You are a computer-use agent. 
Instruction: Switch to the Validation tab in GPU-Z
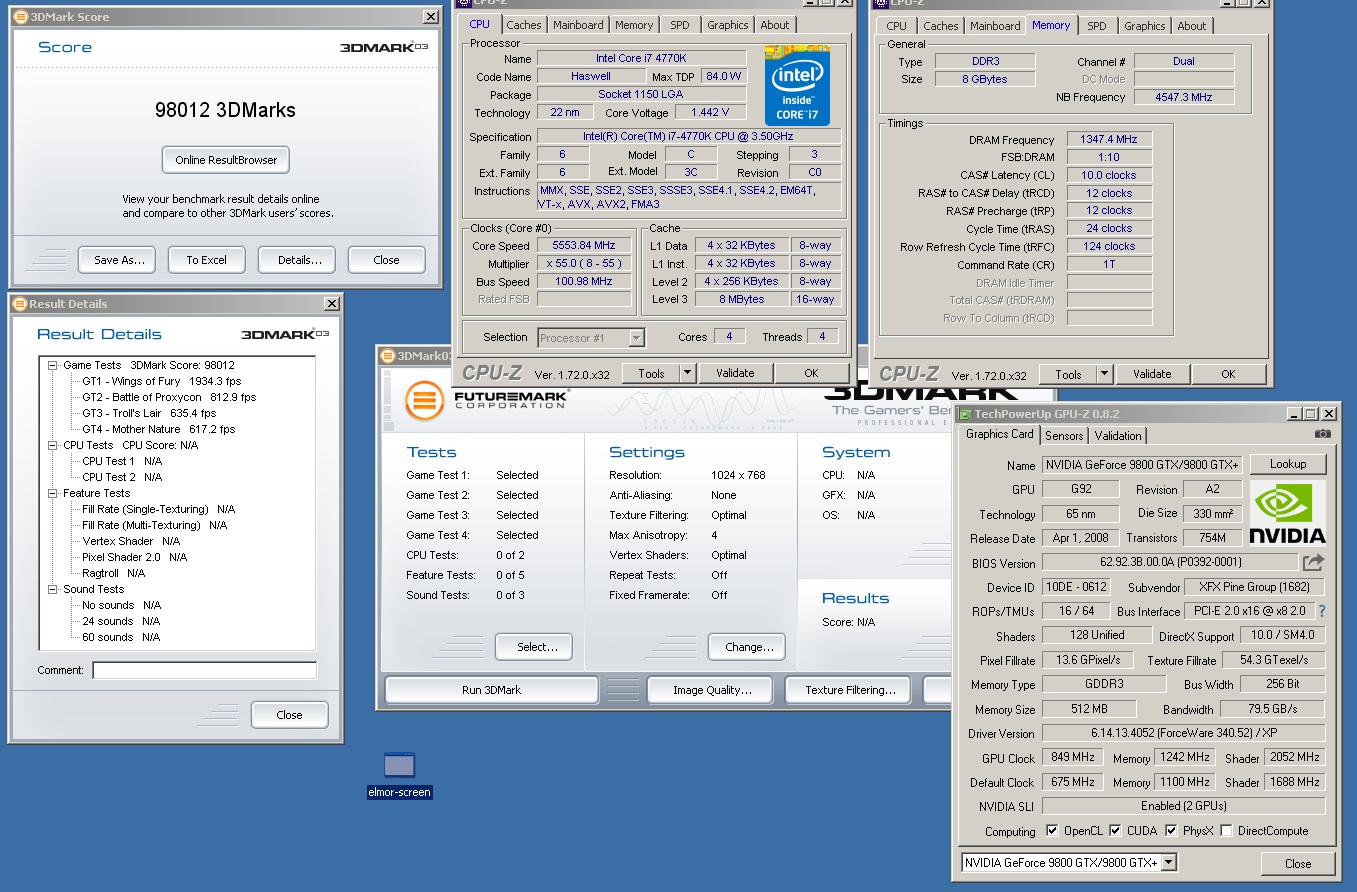1118,435
